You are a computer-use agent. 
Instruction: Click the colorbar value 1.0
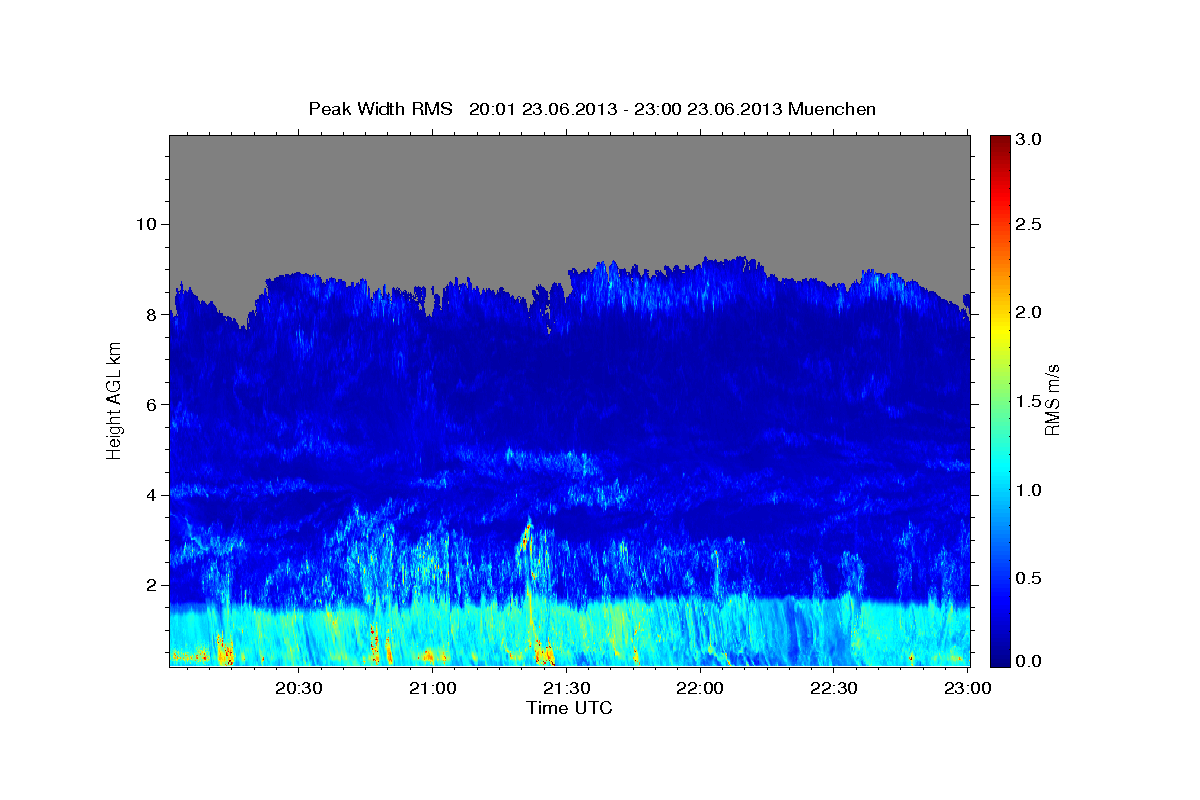coord(1030,490)
